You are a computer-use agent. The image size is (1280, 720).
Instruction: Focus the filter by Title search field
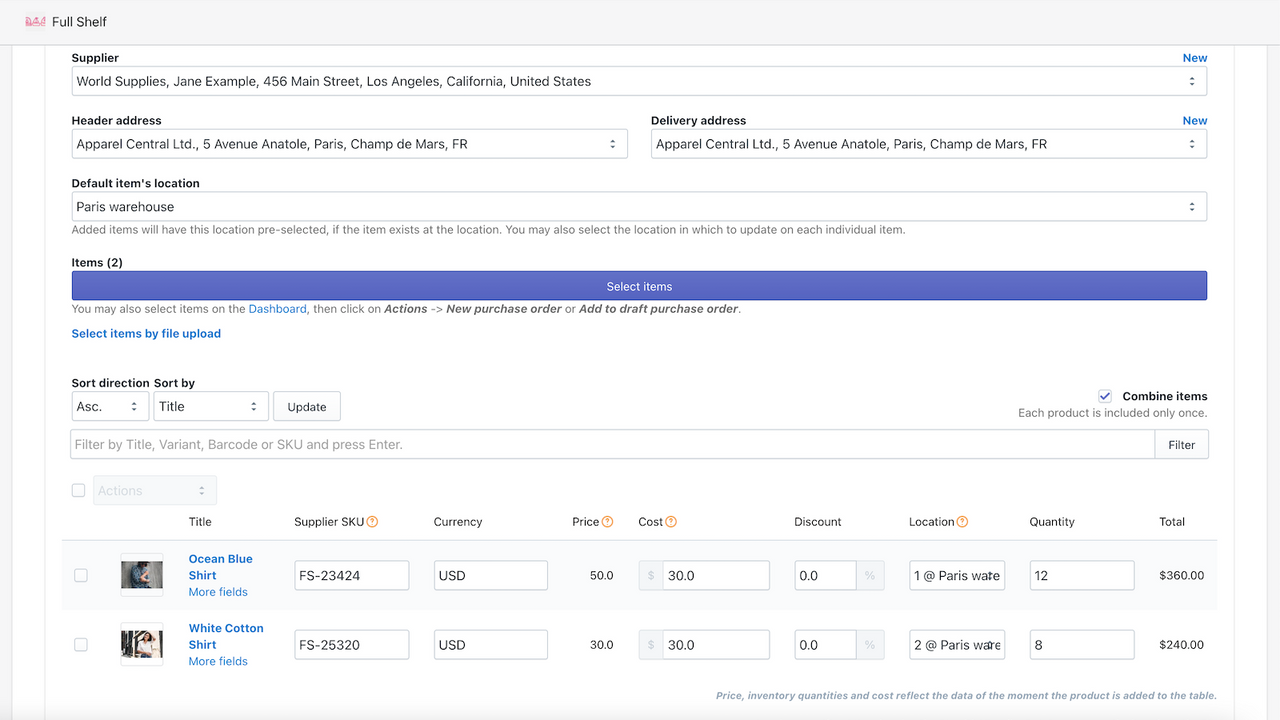(x=612, y=444)
